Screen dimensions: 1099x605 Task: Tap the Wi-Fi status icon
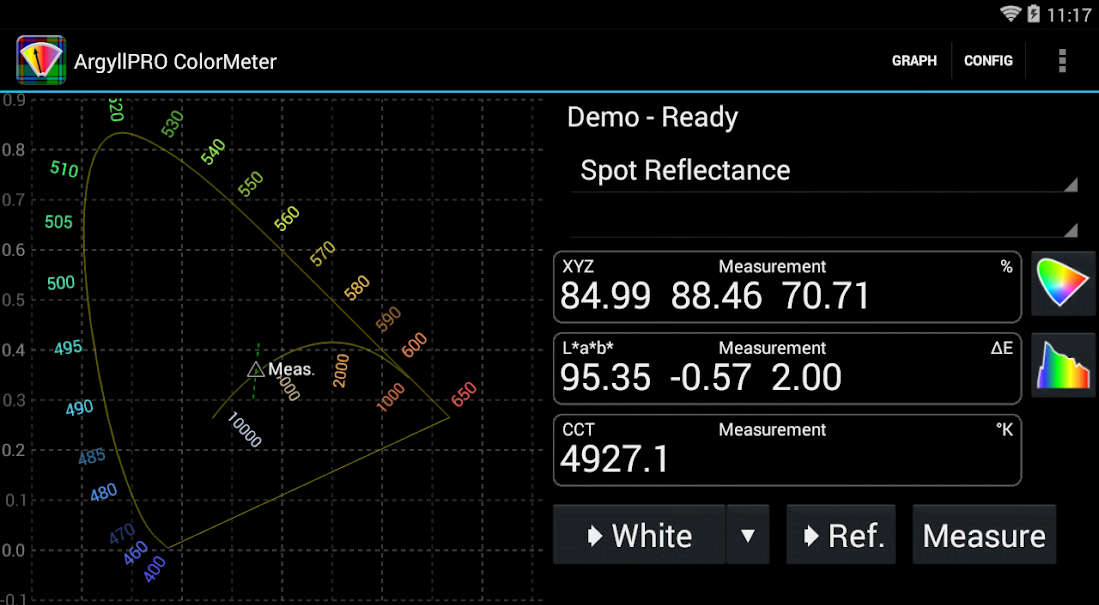pos(1010,14)
